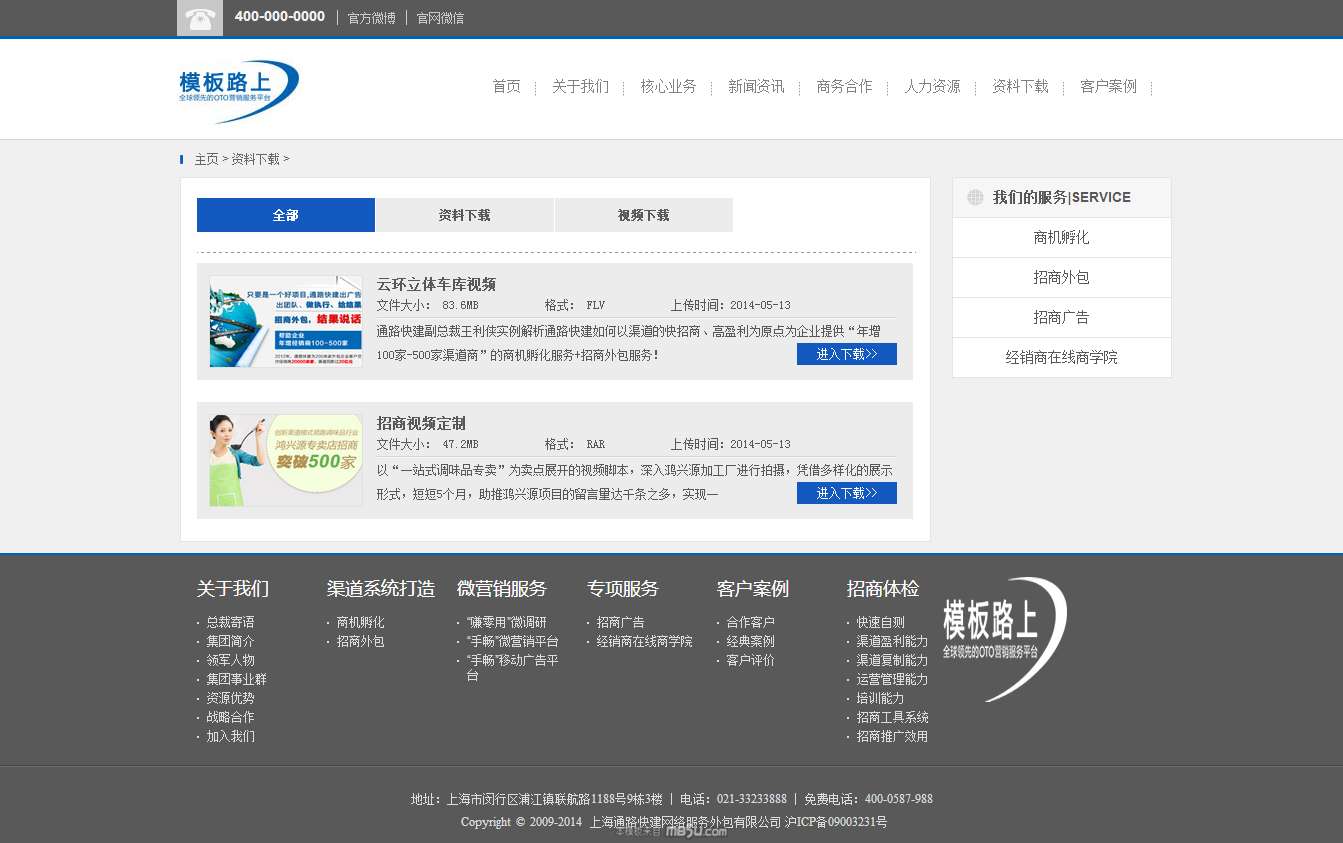Image resolution: width=1343 pixels, height=843 pixels.
Task: Click 主页 in the breadcrumb
Action: point(206,159)
